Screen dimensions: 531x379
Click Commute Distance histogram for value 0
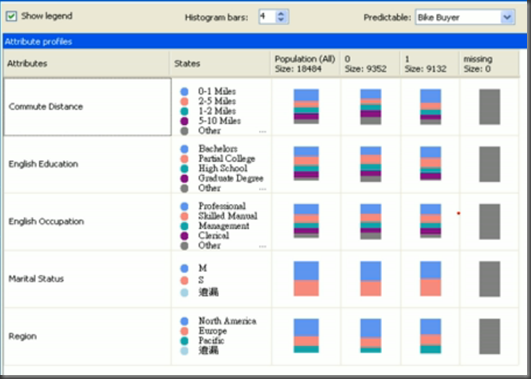tap(370, 106)
